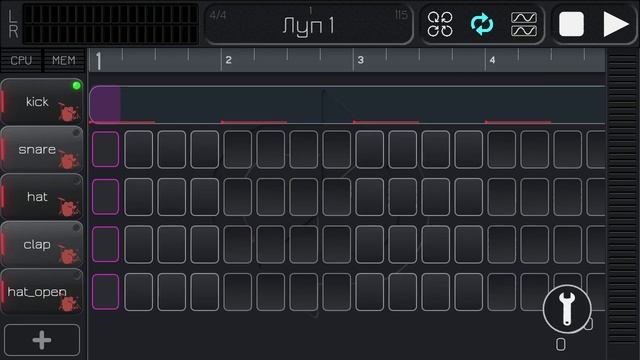Image resolution: width=640 pixels, height=360 pixels.
Task: Enable seventh step pad on hat row
Action: pyautogui.click(x=303, y=197)
